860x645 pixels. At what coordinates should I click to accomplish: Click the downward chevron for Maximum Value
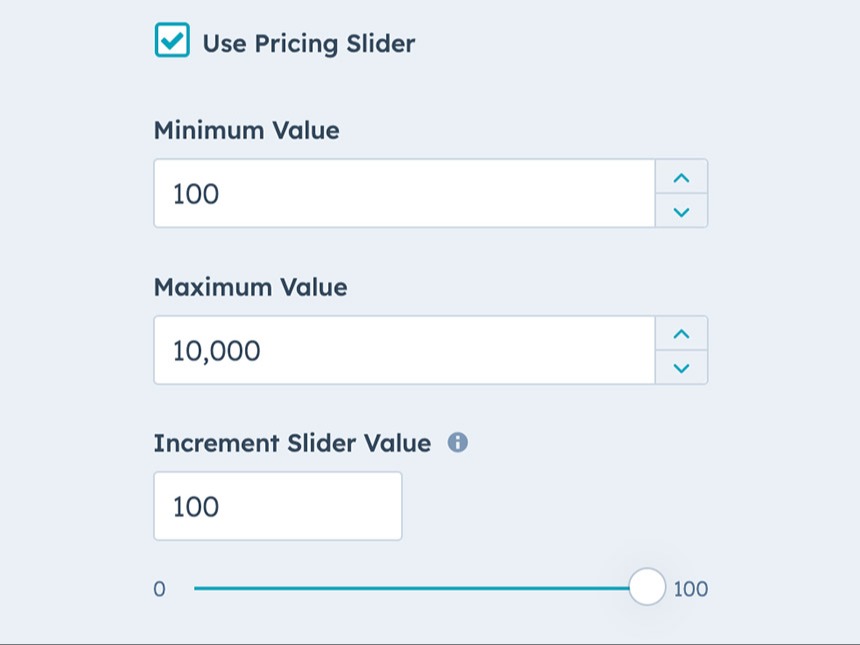(681, 368)
